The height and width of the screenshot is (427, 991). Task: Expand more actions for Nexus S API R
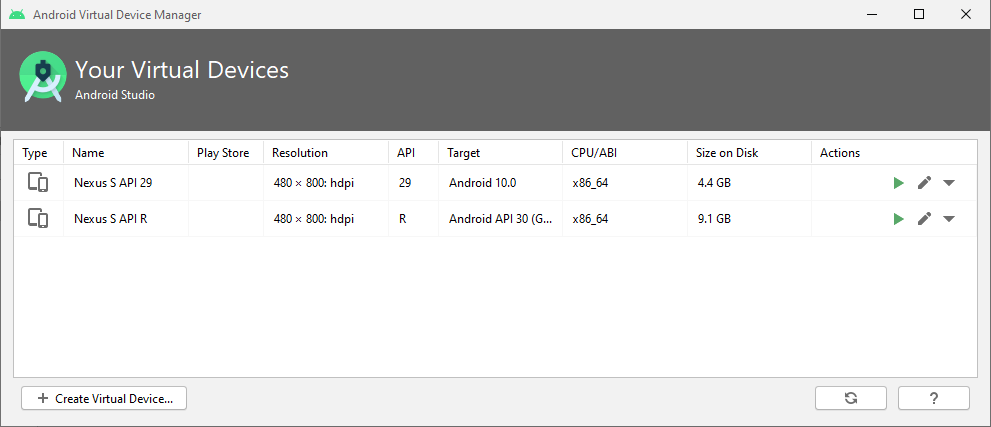click(x=949, y=219)
